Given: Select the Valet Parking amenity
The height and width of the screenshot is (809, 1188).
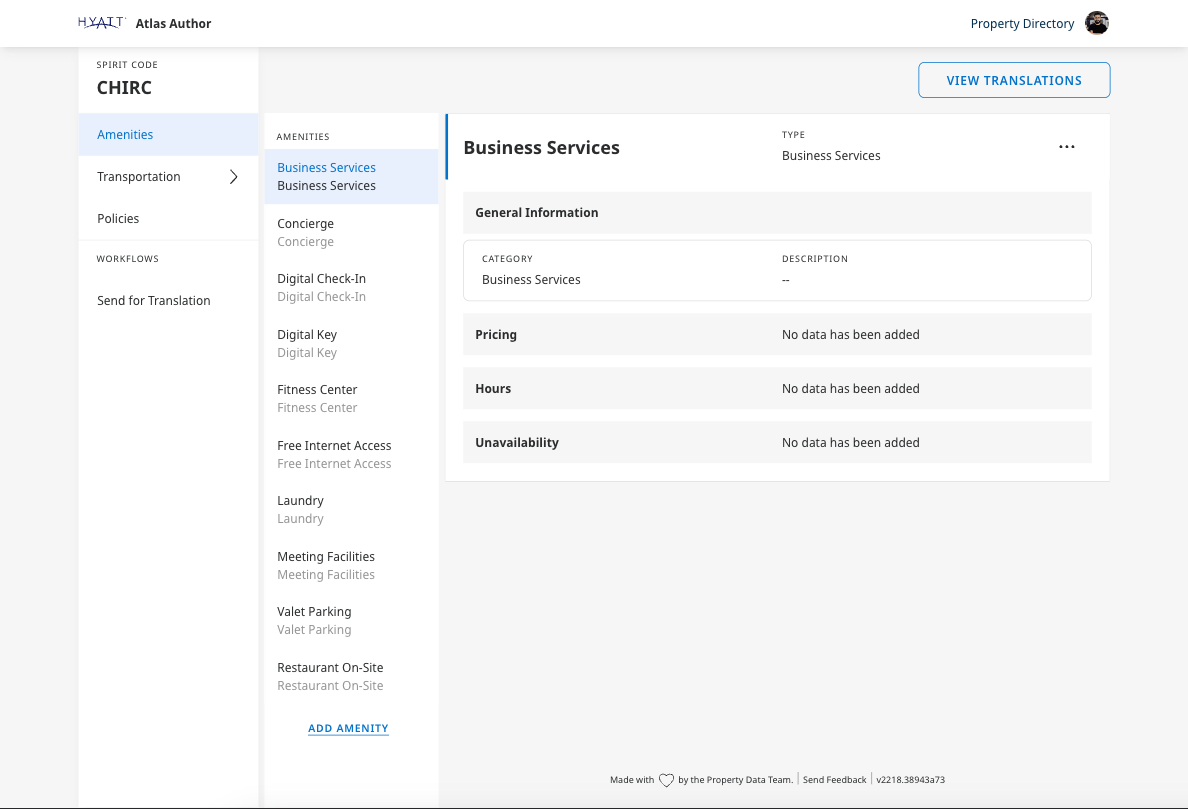Looking at the screenshot, I should pos(352,620).
